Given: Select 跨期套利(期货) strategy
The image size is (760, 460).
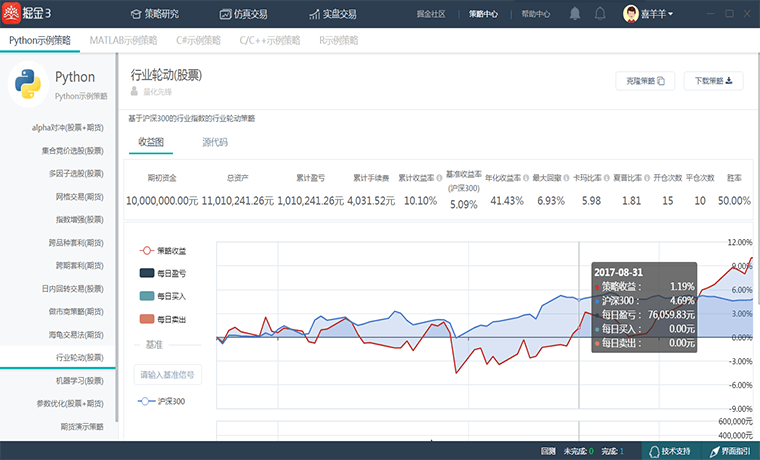Looking at the screenshot, I should coord(79,266).
